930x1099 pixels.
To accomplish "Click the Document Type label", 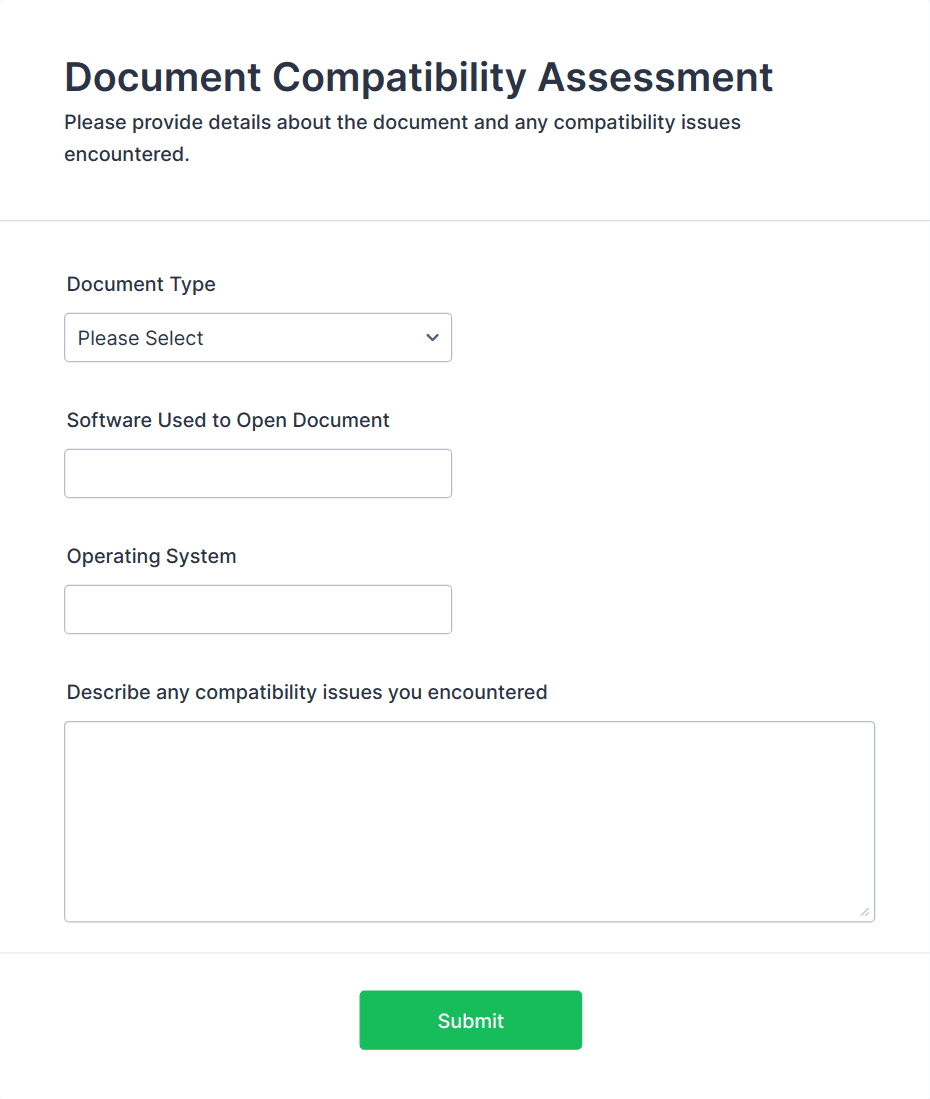I will click(x=141, y=284).
